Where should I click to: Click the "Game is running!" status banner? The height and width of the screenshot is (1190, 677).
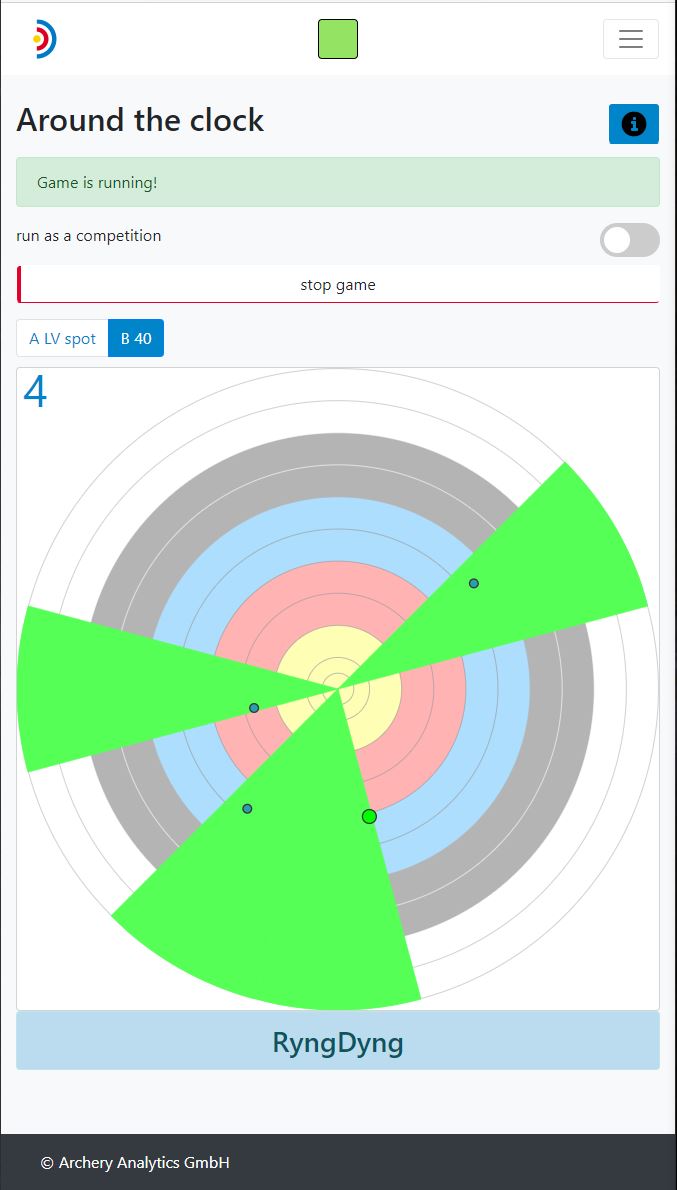tap(338, 182)
